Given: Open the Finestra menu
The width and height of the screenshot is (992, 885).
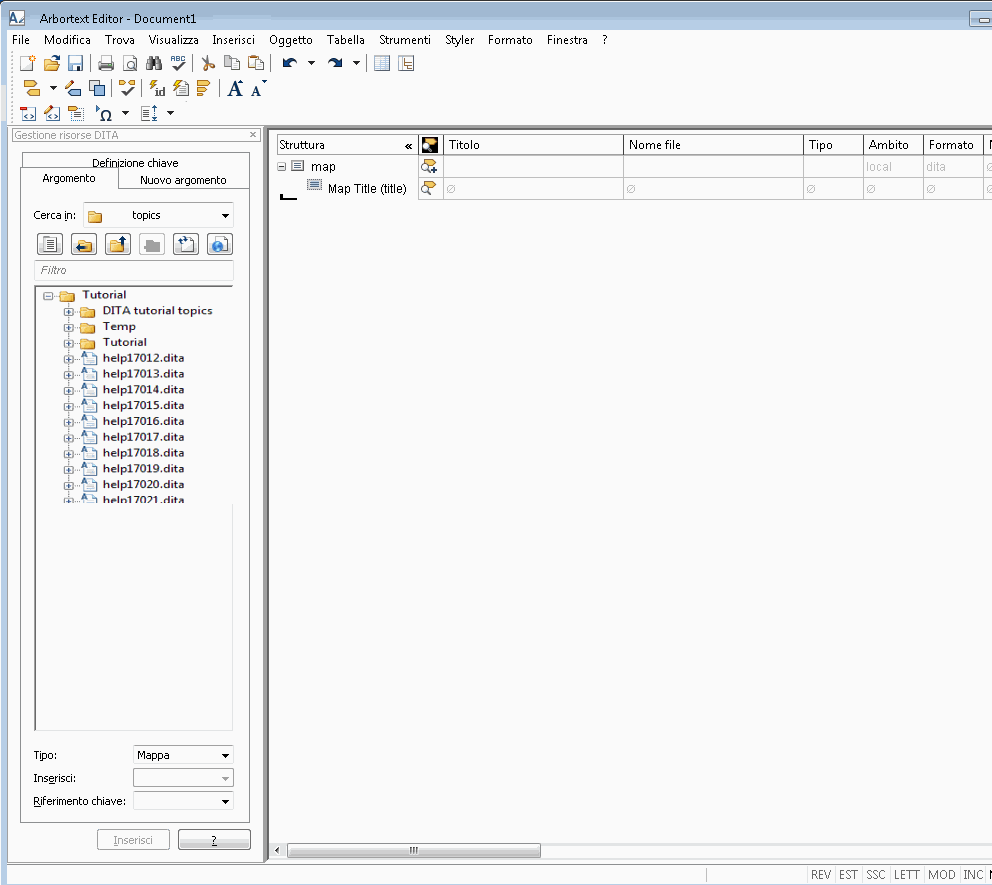Looking at the screenshot, I should [567, 40].
